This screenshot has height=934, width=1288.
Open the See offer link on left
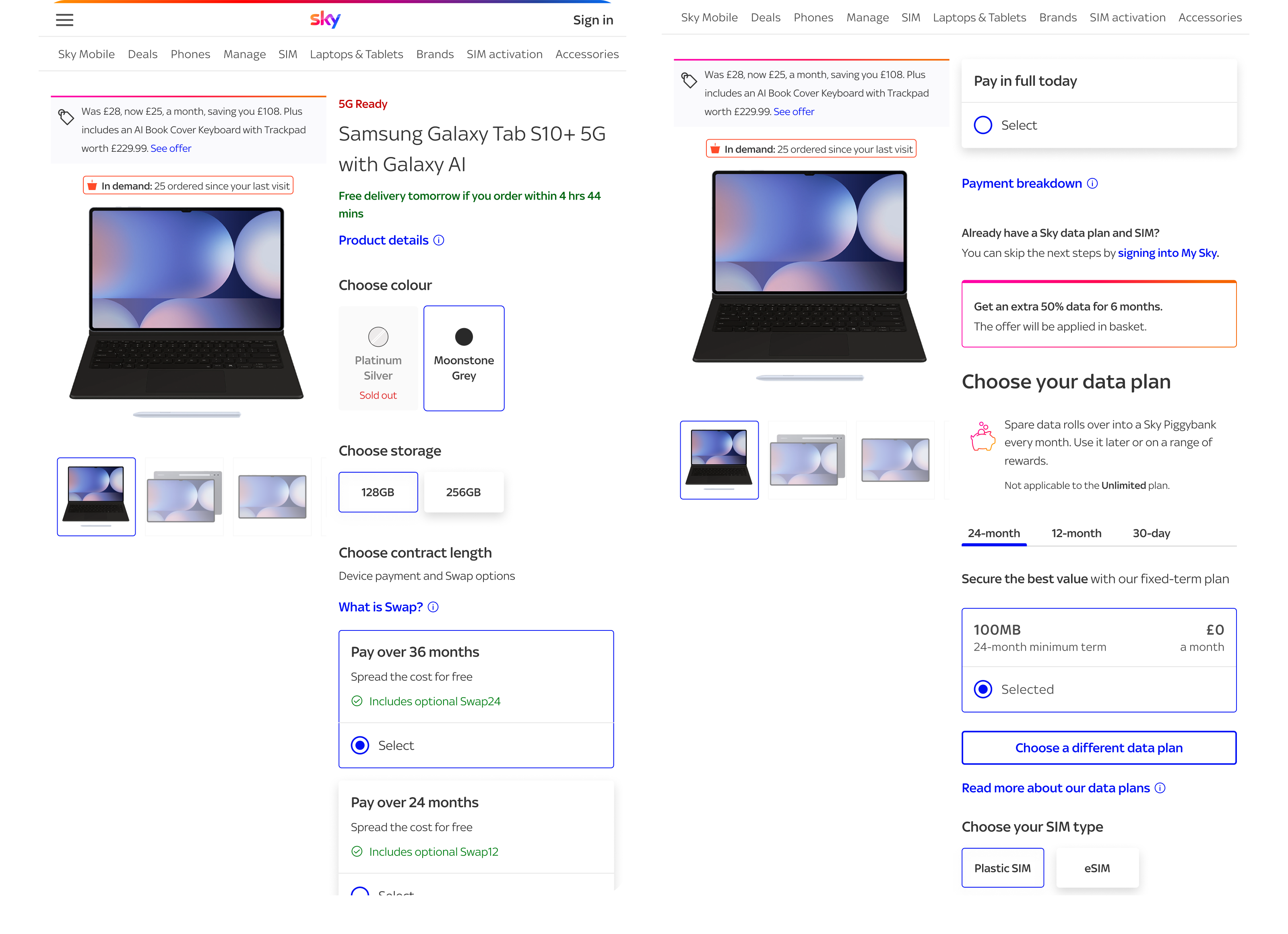click(x=171, y=148)
